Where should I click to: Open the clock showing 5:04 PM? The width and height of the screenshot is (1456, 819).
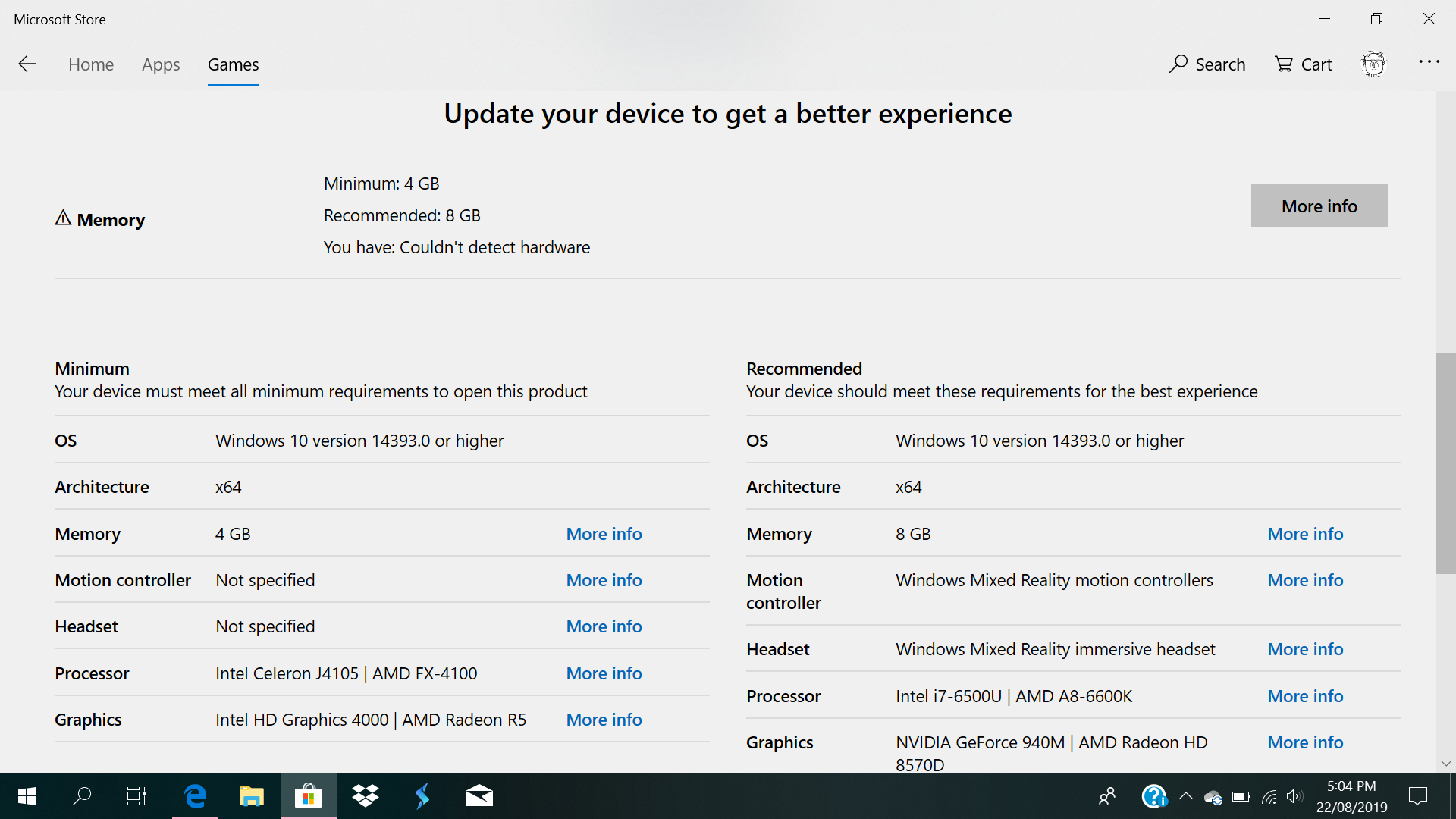tap(1351, 796)
